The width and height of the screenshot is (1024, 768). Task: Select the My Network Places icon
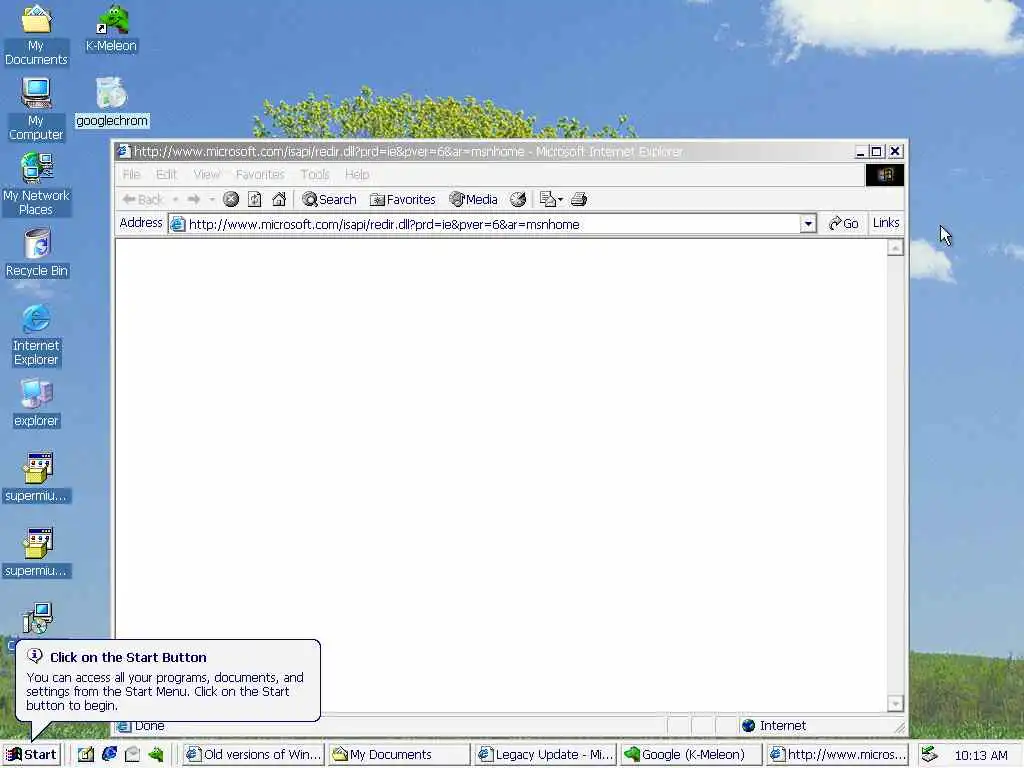point(36,184)
